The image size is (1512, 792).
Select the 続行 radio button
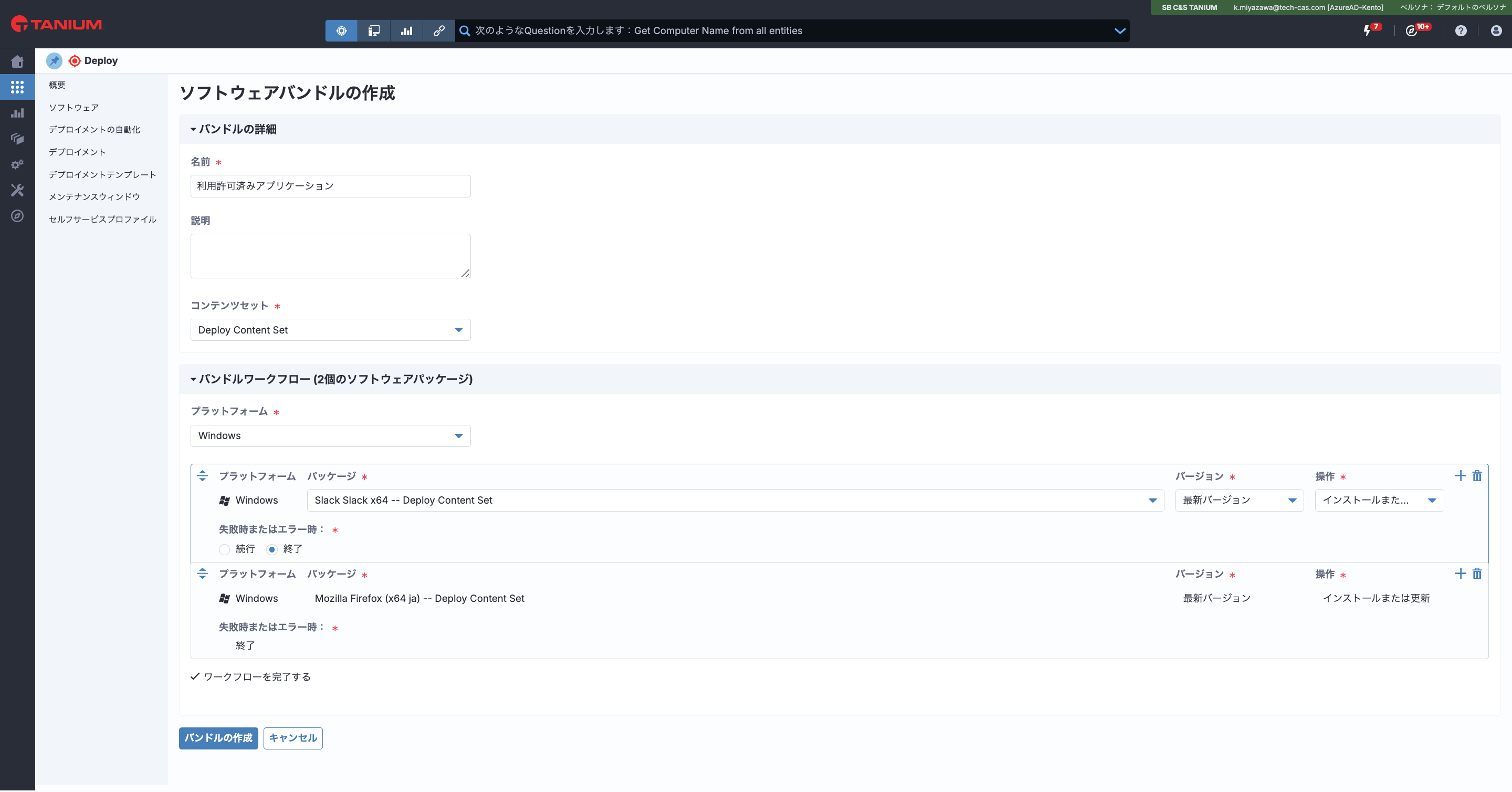click(224, 549)
